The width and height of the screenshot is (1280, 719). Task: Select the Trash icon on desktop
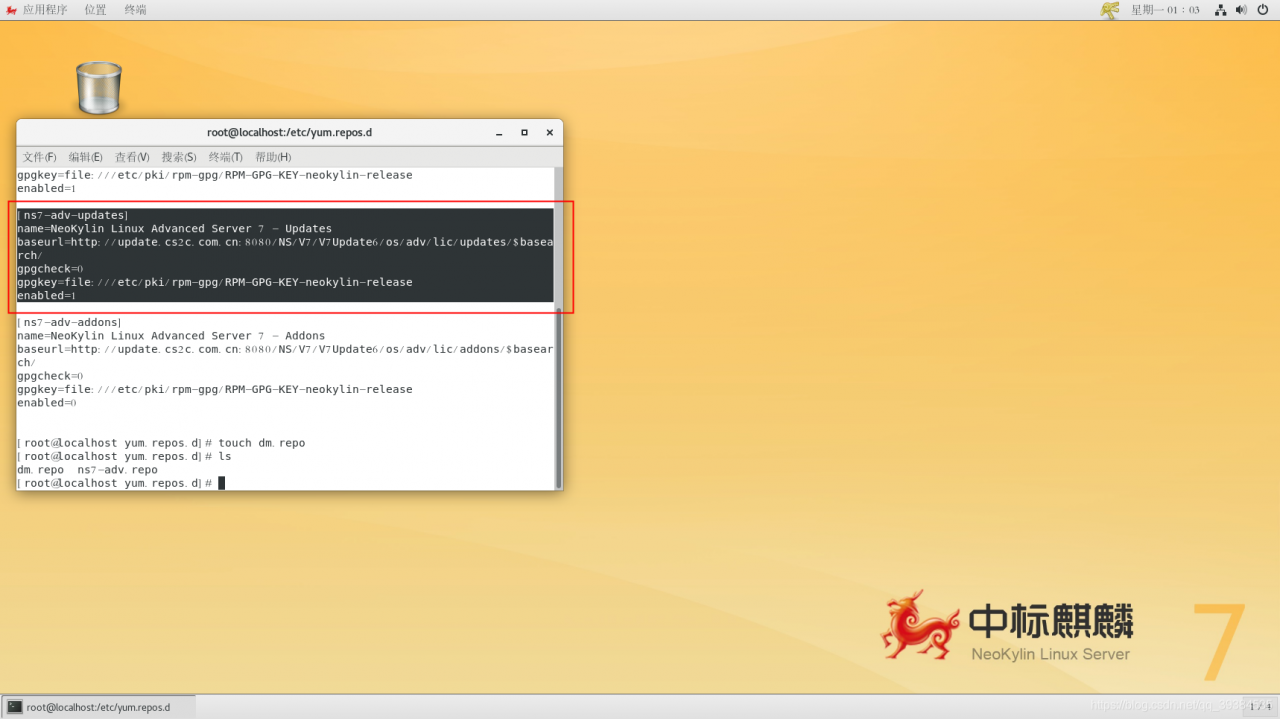(x=98, y=87)
